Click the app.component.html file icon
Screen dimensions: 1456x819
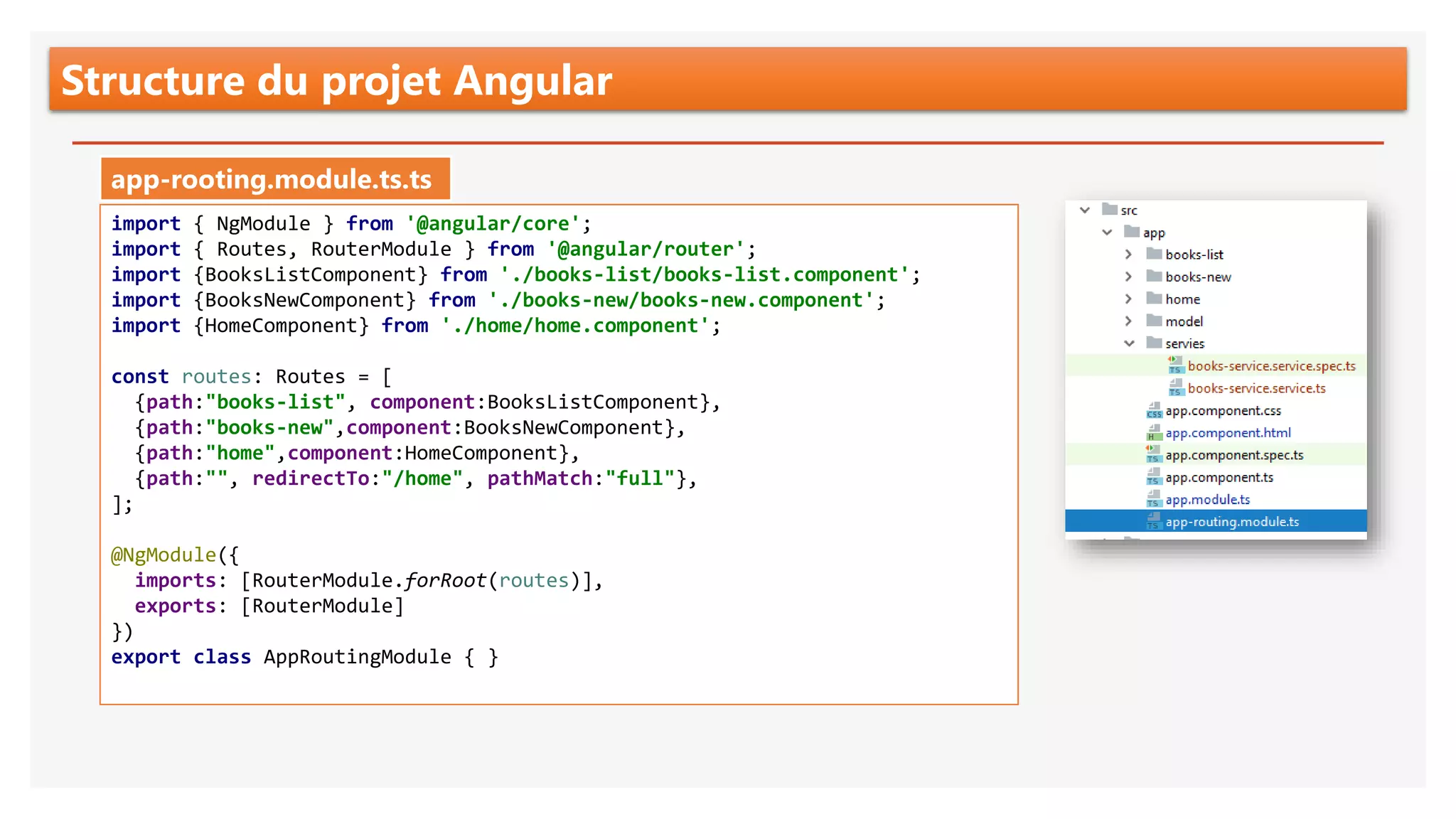(1153, 432)
